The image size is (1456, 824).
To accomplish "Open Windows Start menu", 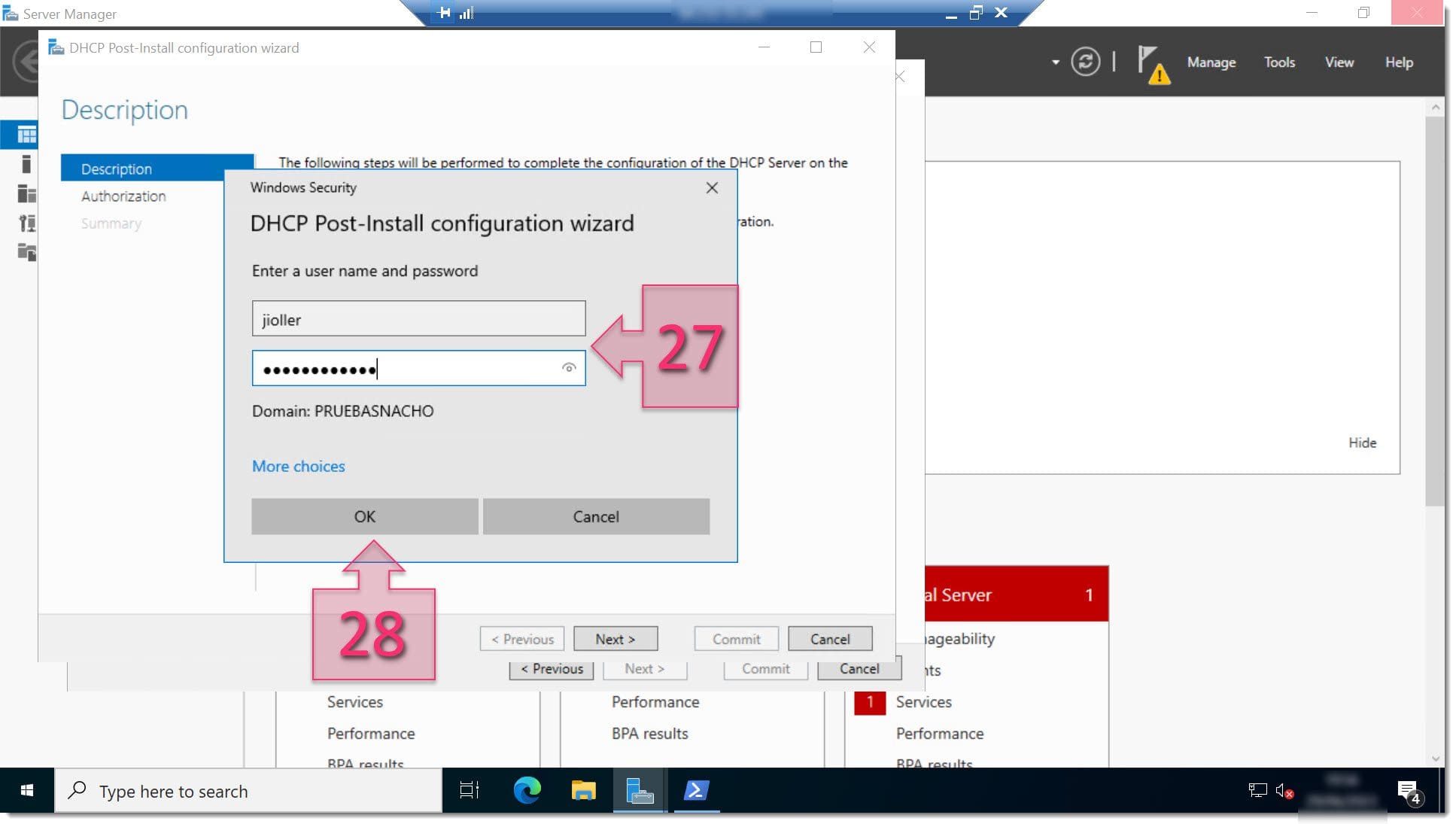I will [27, 790].
